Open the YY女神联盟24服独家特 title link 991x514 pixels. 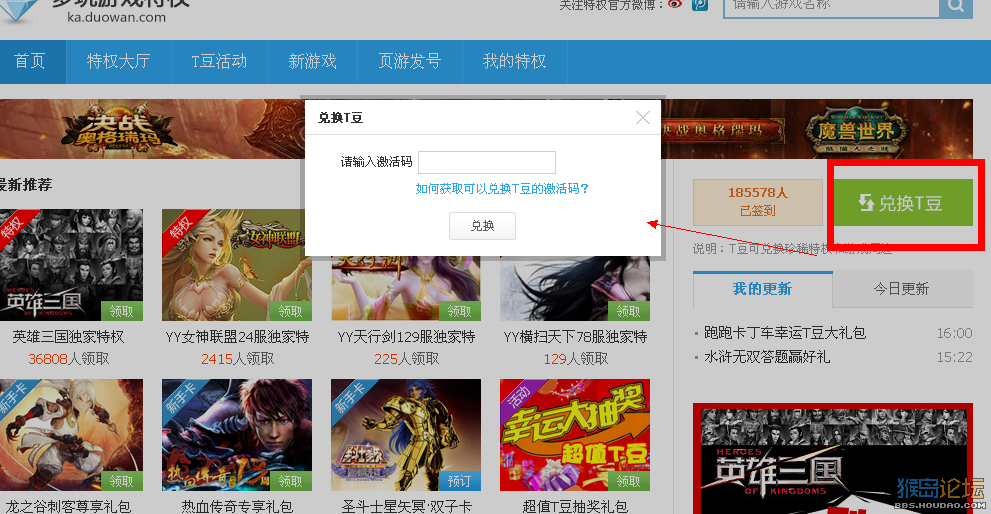coord(237,337)
